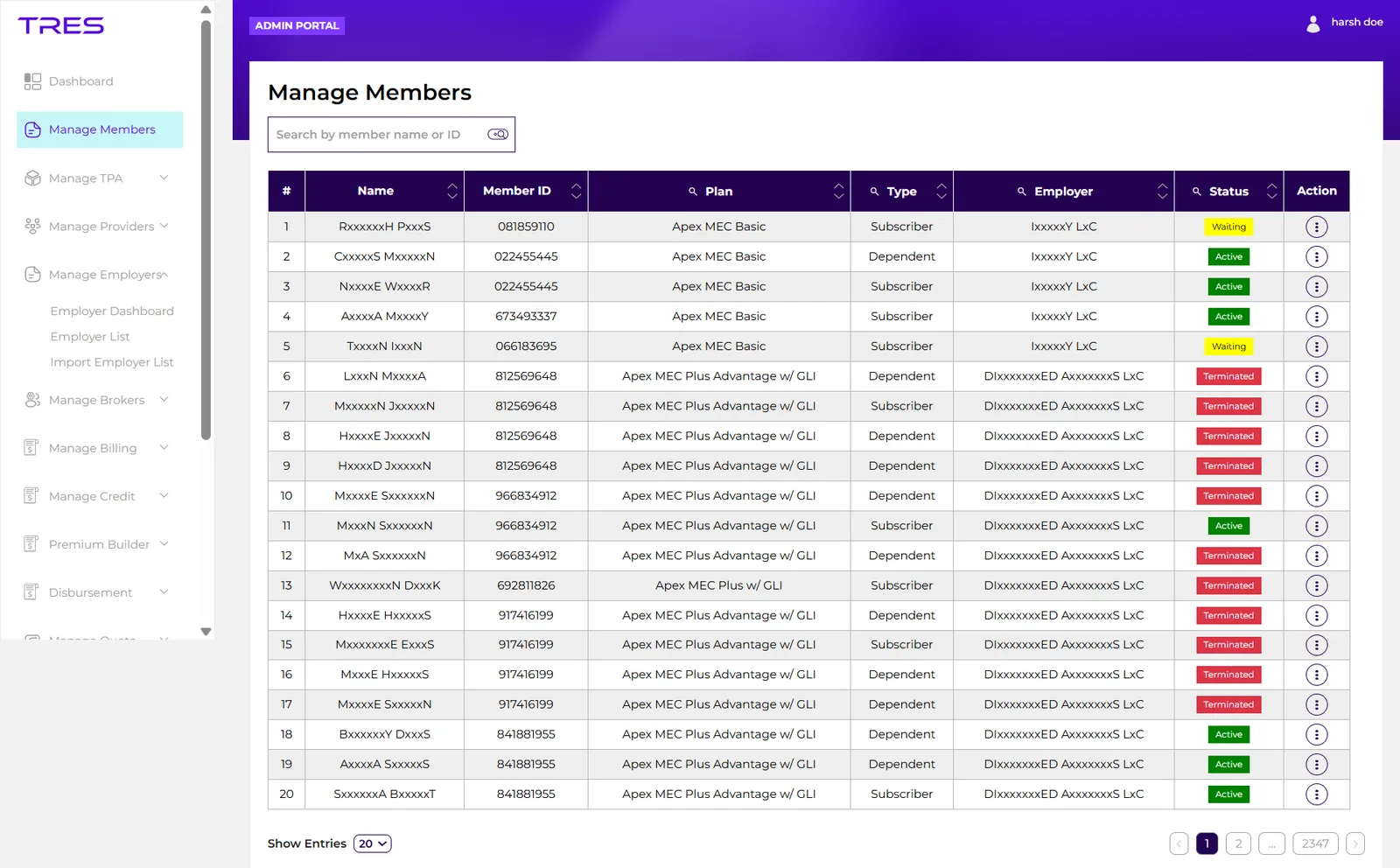Click the search icon inside search box
1400x868 pixels.
tap(498, 135)
